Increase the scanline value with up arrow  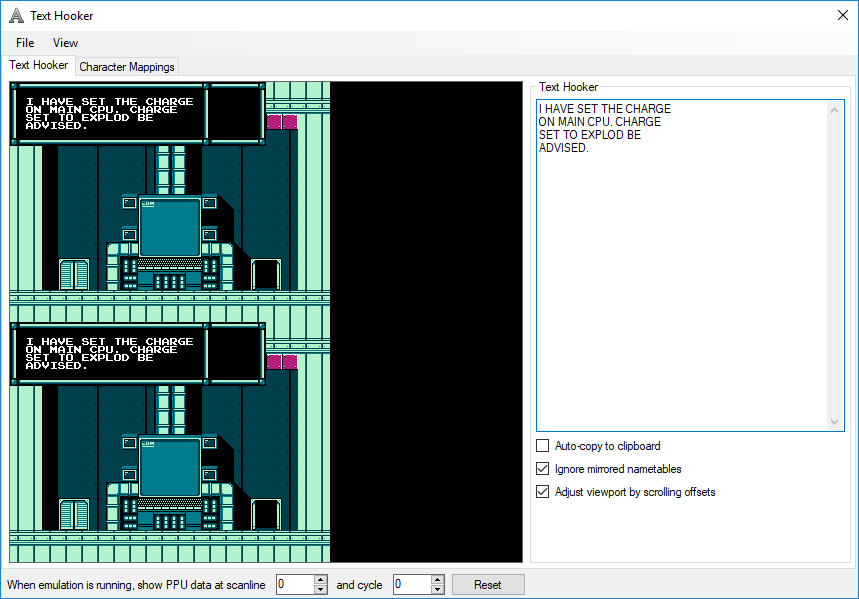pyautogui.click(x=321, y=580)
